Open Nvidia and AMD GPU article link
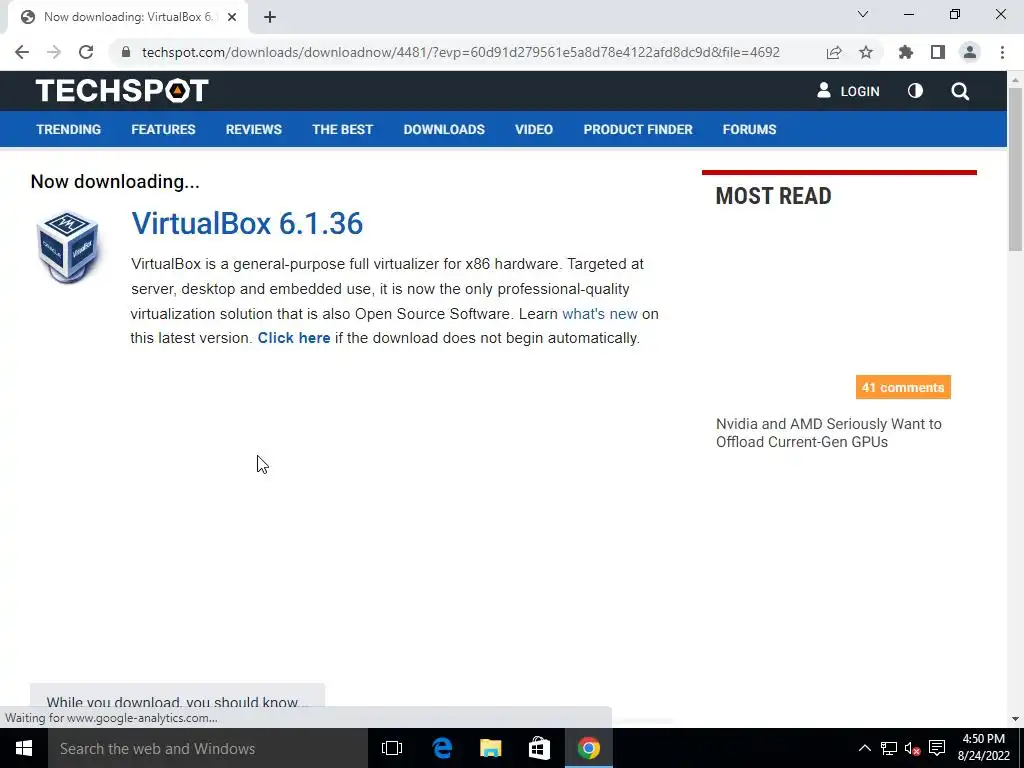 [829, 433]
